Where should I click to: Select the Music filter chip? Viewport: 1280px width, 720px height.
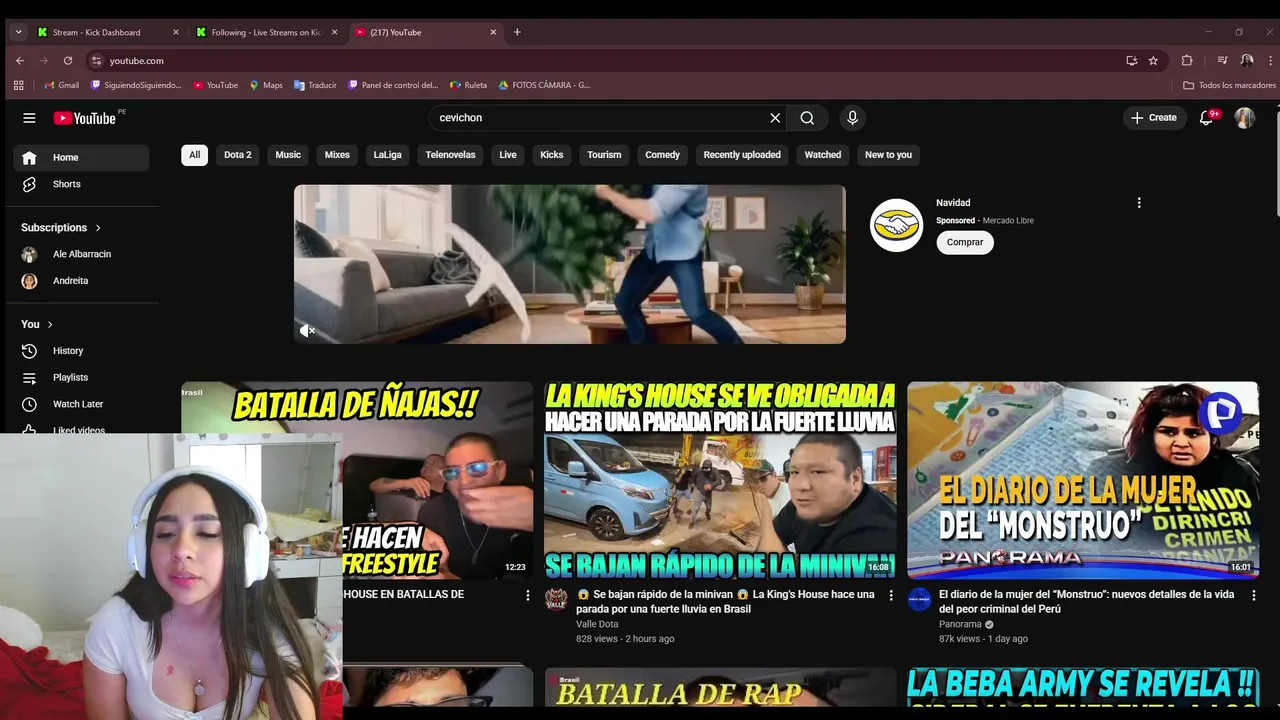288,155
